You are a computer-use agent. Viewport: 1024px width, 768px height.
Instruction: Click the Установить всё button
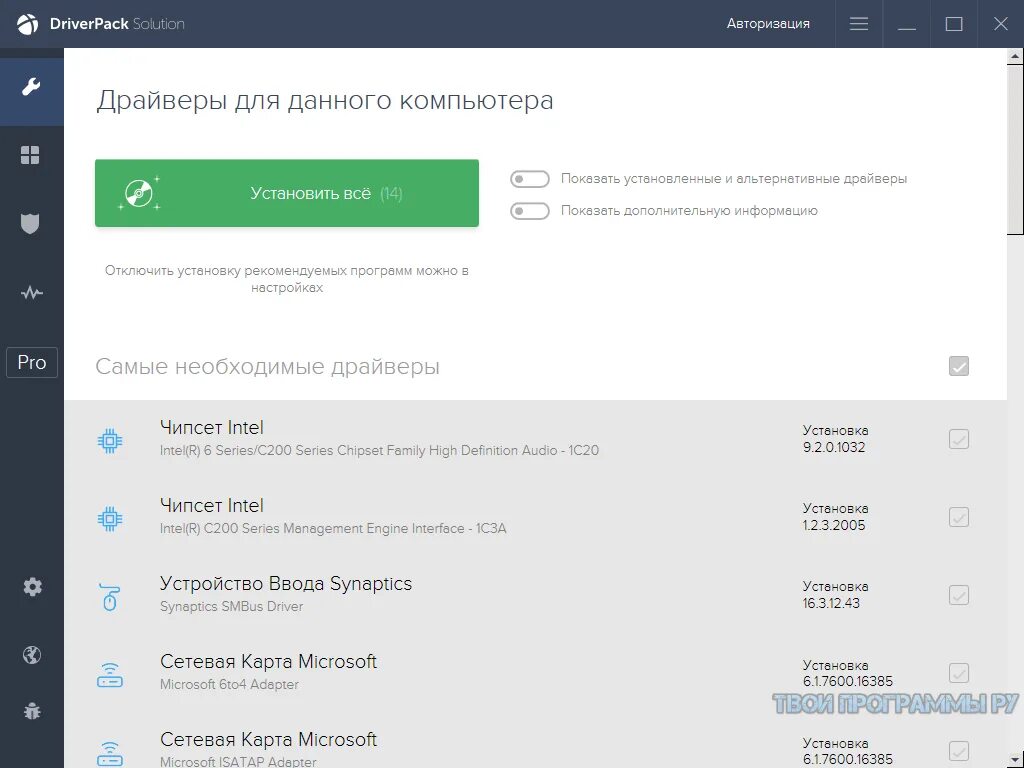287,193
